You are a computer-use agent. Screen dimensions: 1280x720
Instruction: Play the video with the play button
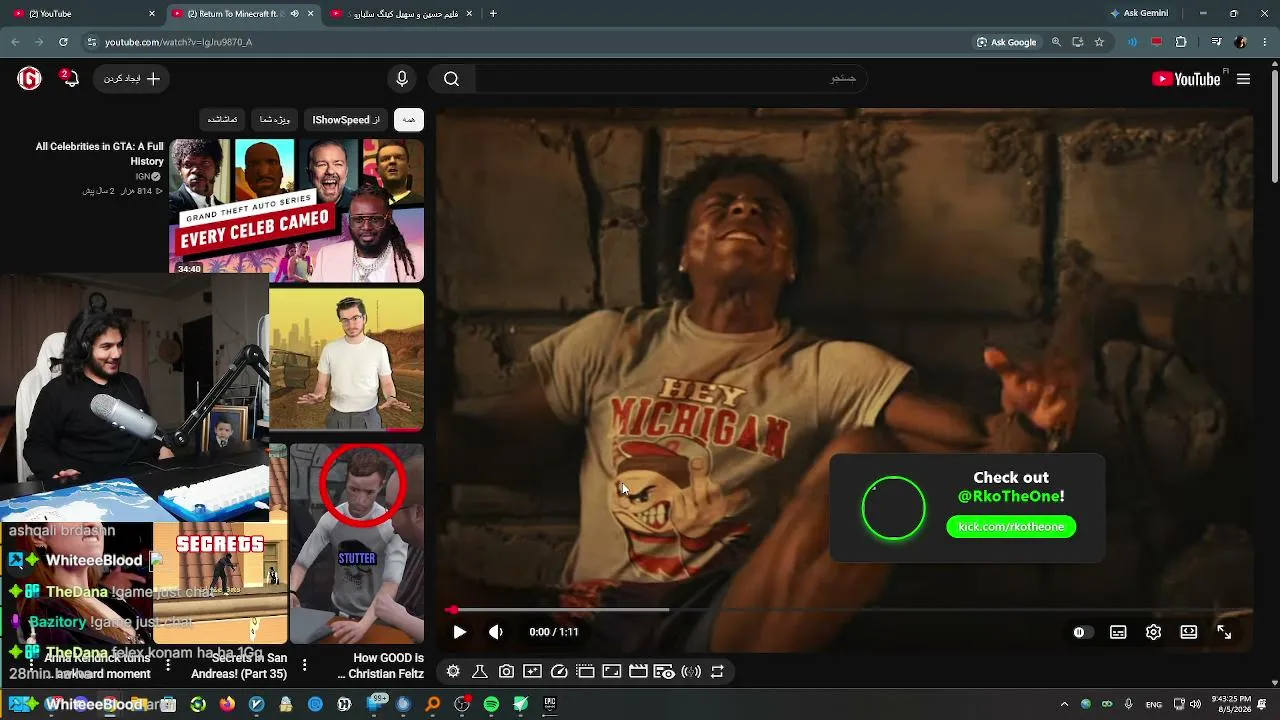(459, 632)
